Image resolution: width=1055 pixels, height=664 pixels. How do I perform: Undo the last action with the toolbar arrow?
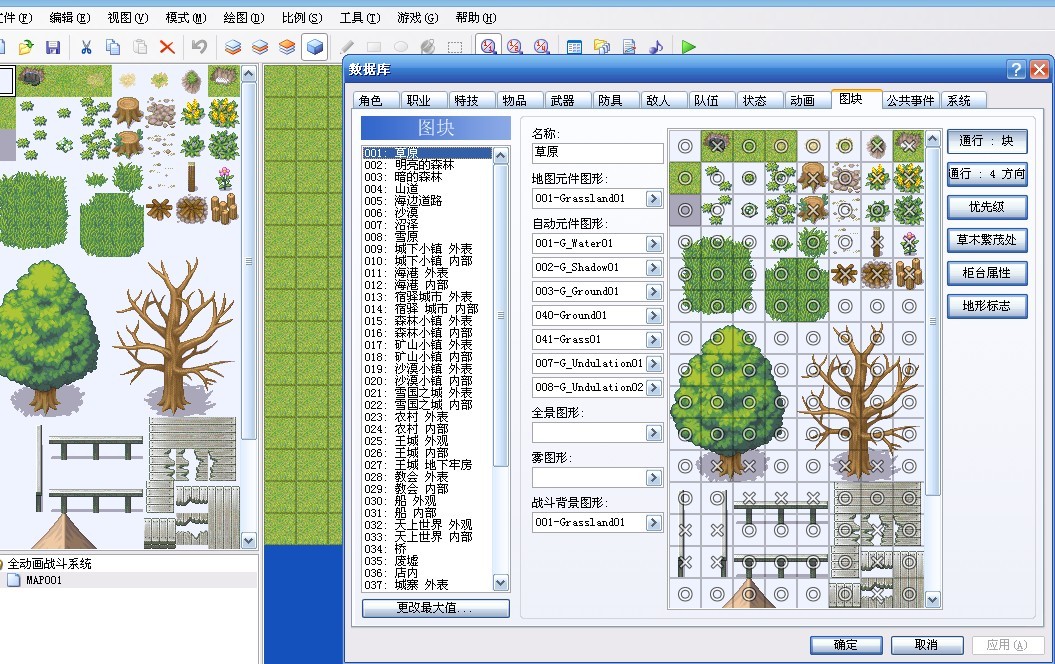(199, 47)
